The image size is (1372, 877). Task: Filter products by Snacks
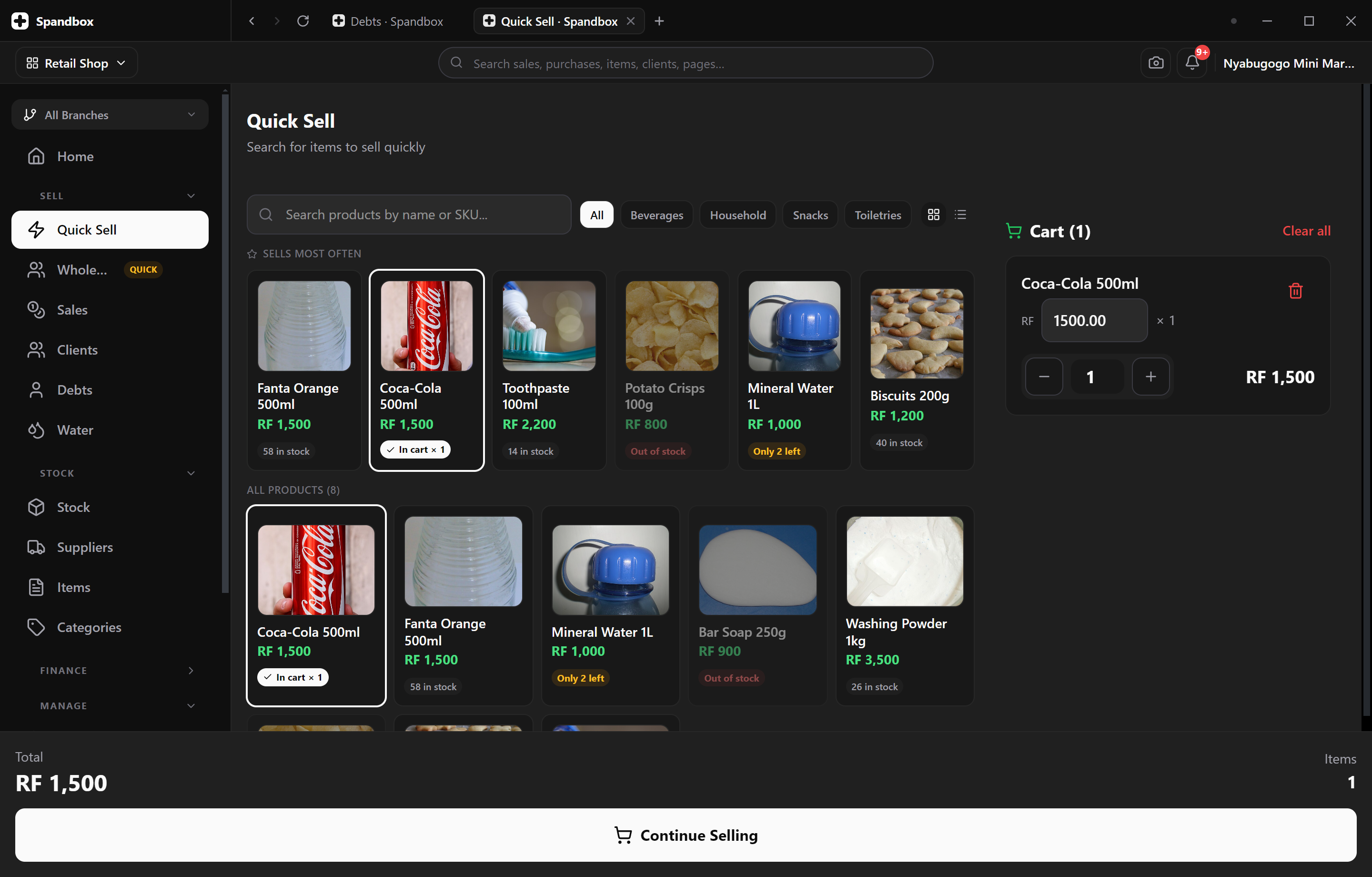click(810, 215)
